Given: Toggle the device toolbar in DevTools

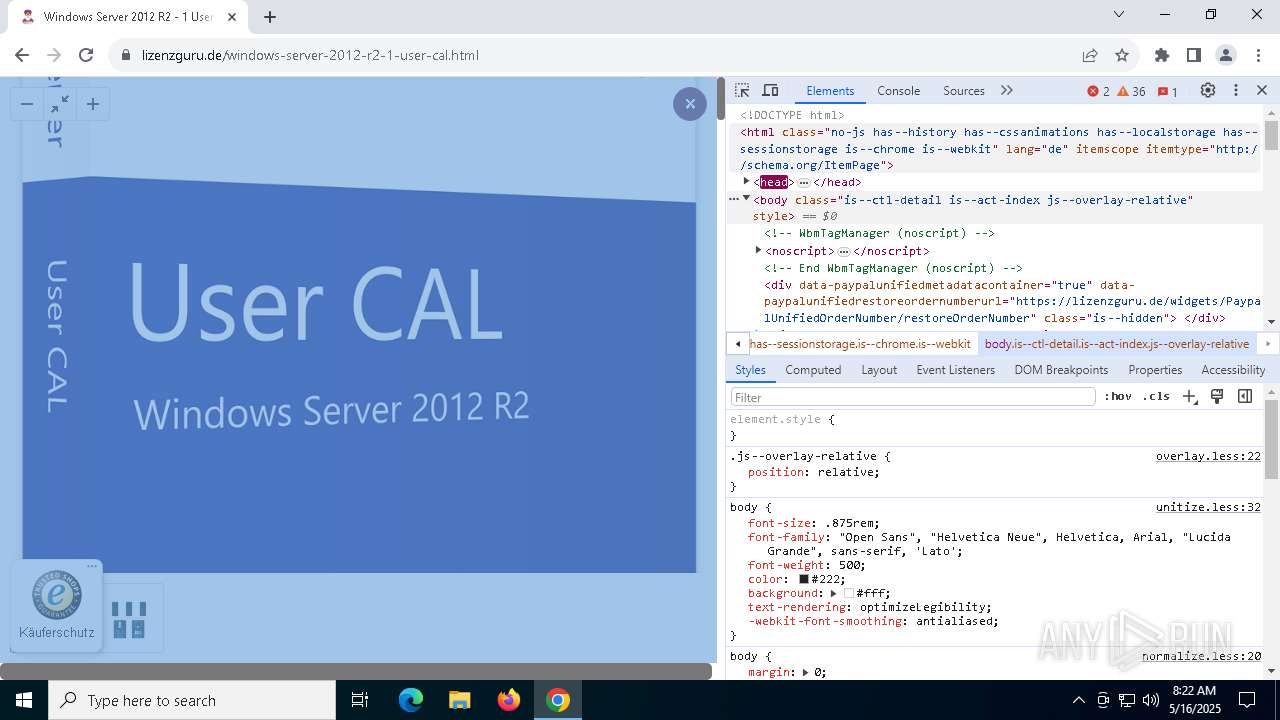Looking at the screenshot, I should (x=770, y=90).
